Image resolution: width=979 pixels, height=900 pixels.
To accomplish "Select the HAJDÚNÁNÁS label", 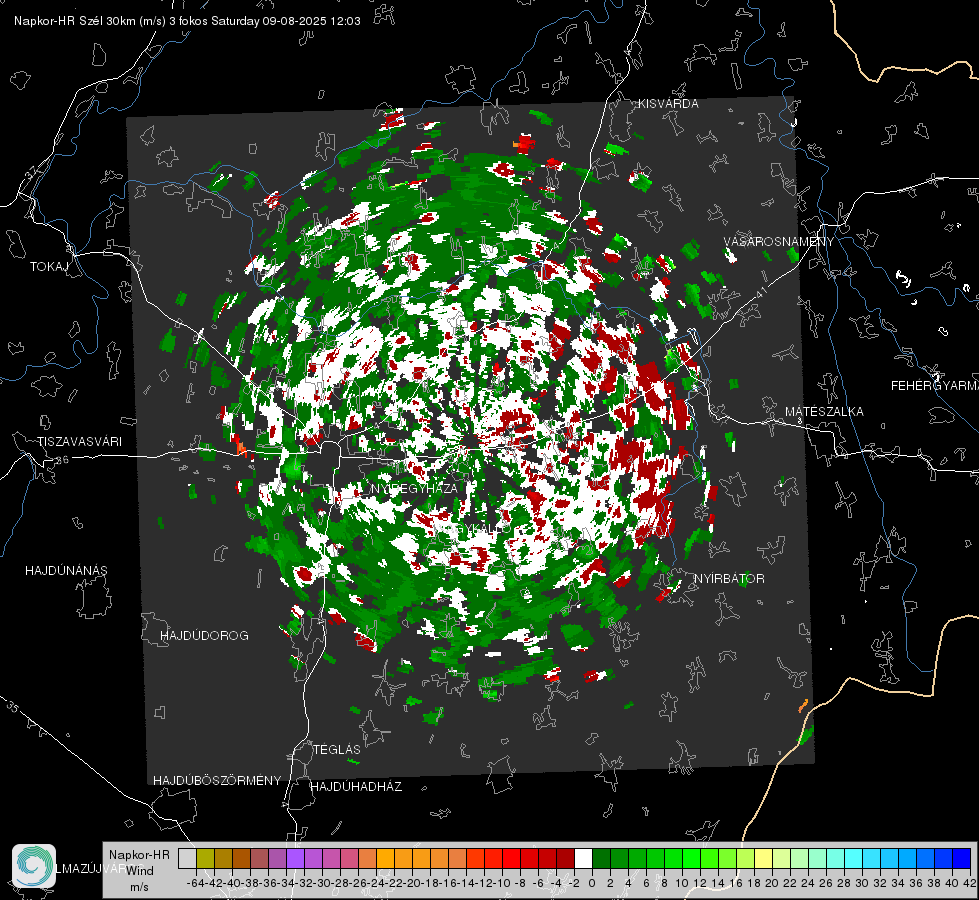I will 66,571.
